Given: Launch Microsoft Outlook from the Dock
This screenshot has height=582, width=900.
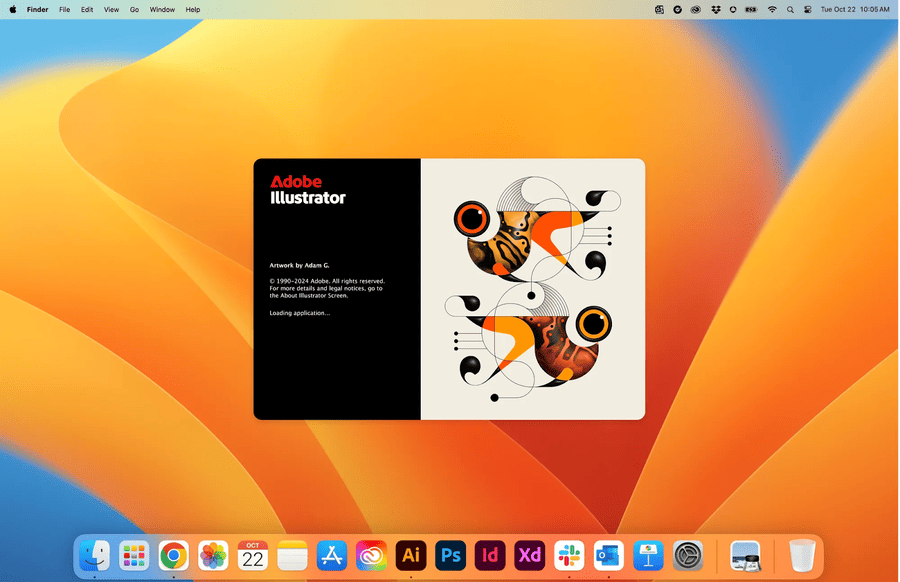Looking at the screenshot, I should point(608,555).
